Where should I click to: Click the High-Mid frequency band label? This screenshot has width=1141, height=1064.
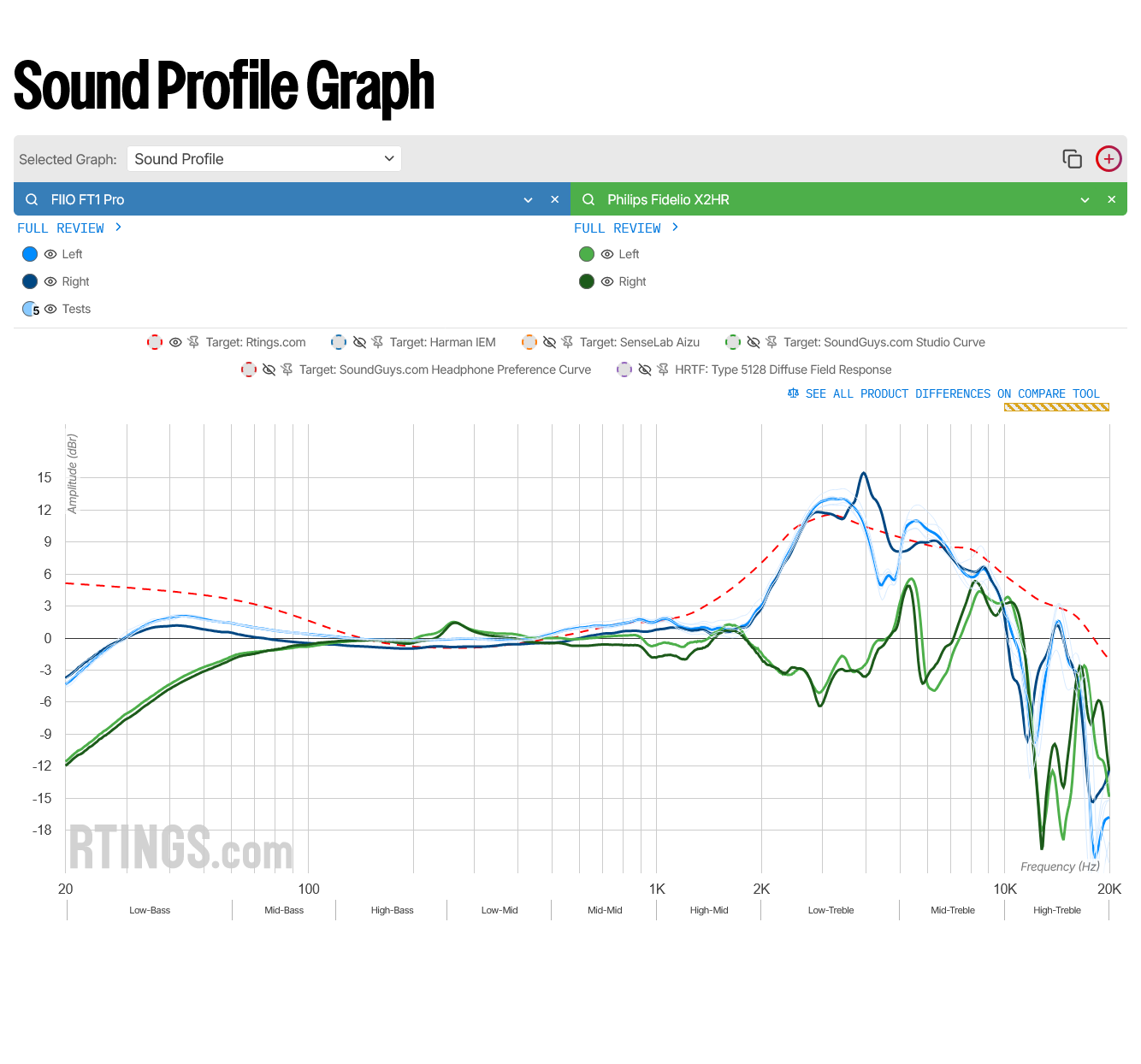pos(709,910)
